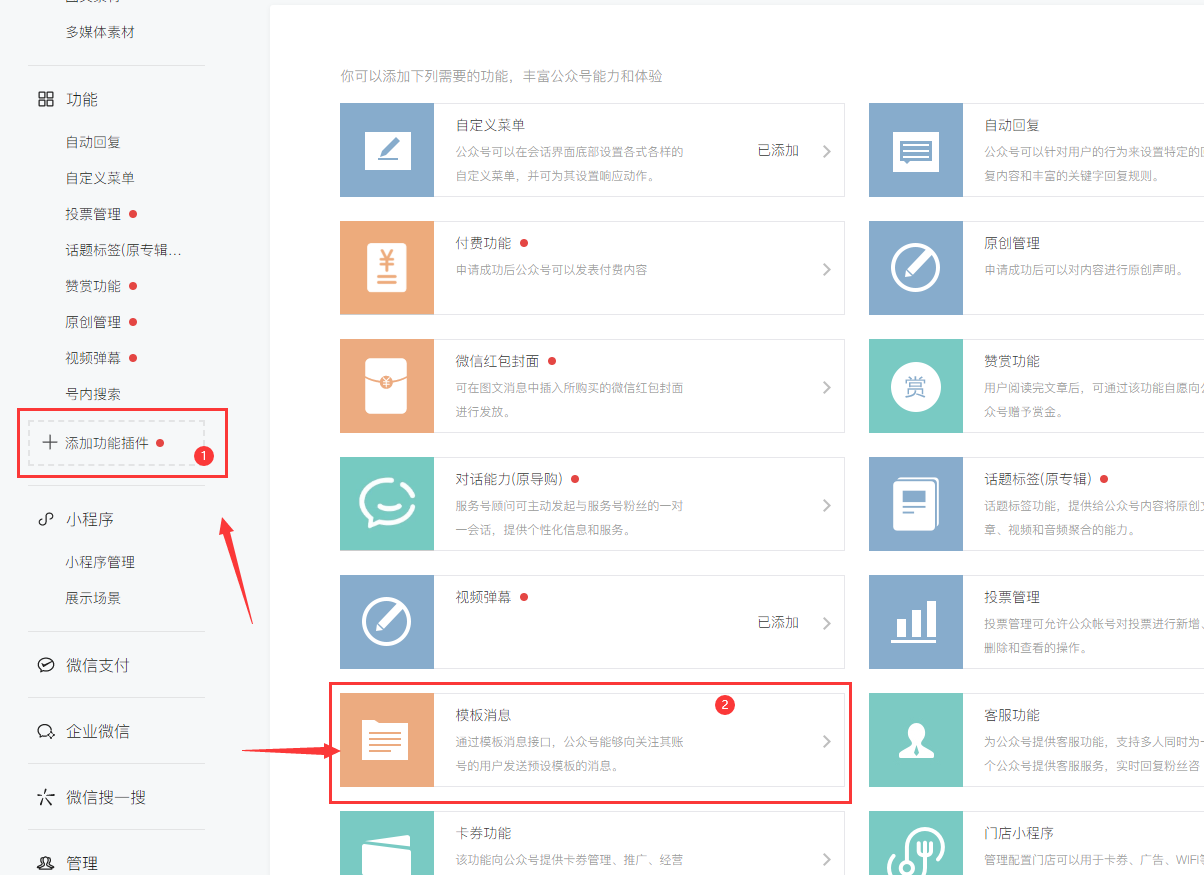Click the 小程序 sidebar heading
The height and width of the screenshot is (875, 1204).
[90, 519]
